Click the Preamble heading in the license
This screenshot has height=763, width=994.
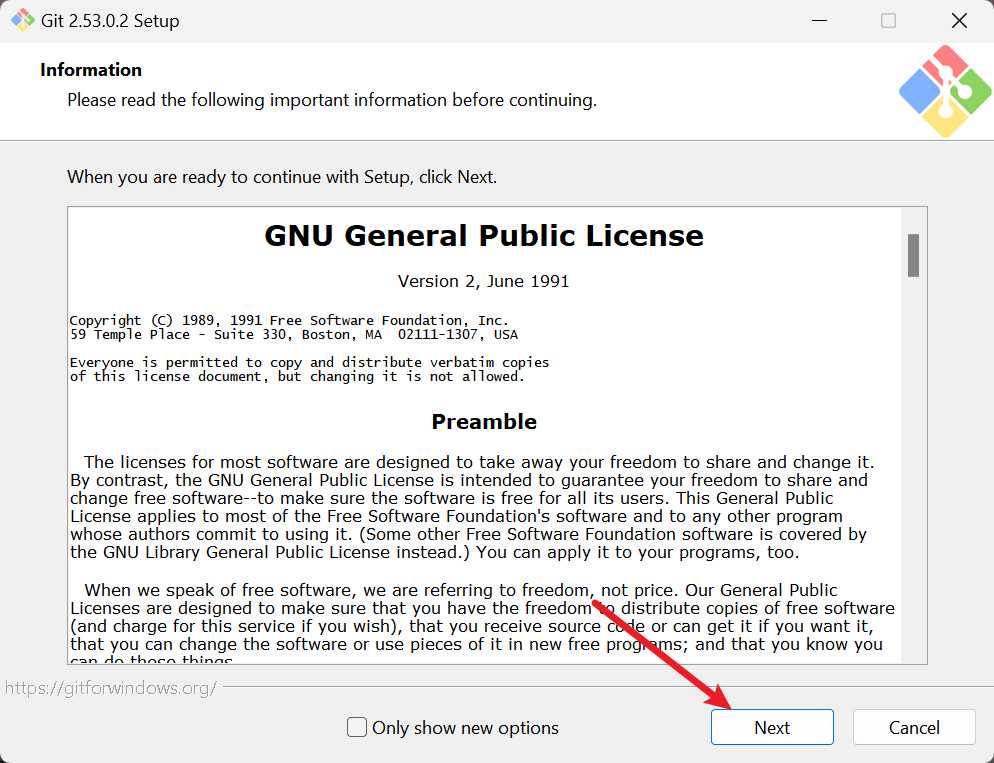click(484, 422)
